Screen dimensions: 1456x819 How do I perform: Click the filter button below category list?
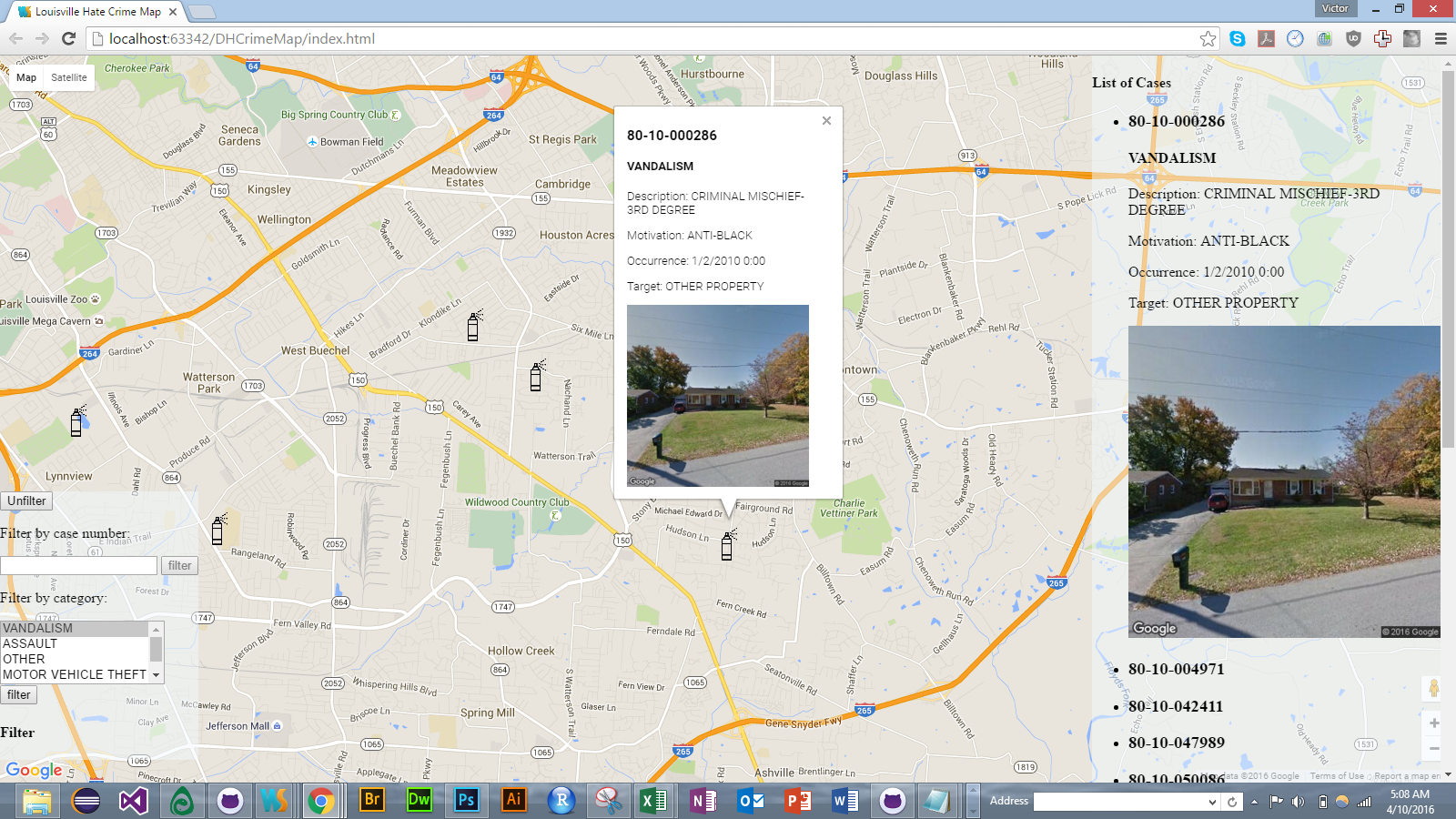[x=19, y=694]
